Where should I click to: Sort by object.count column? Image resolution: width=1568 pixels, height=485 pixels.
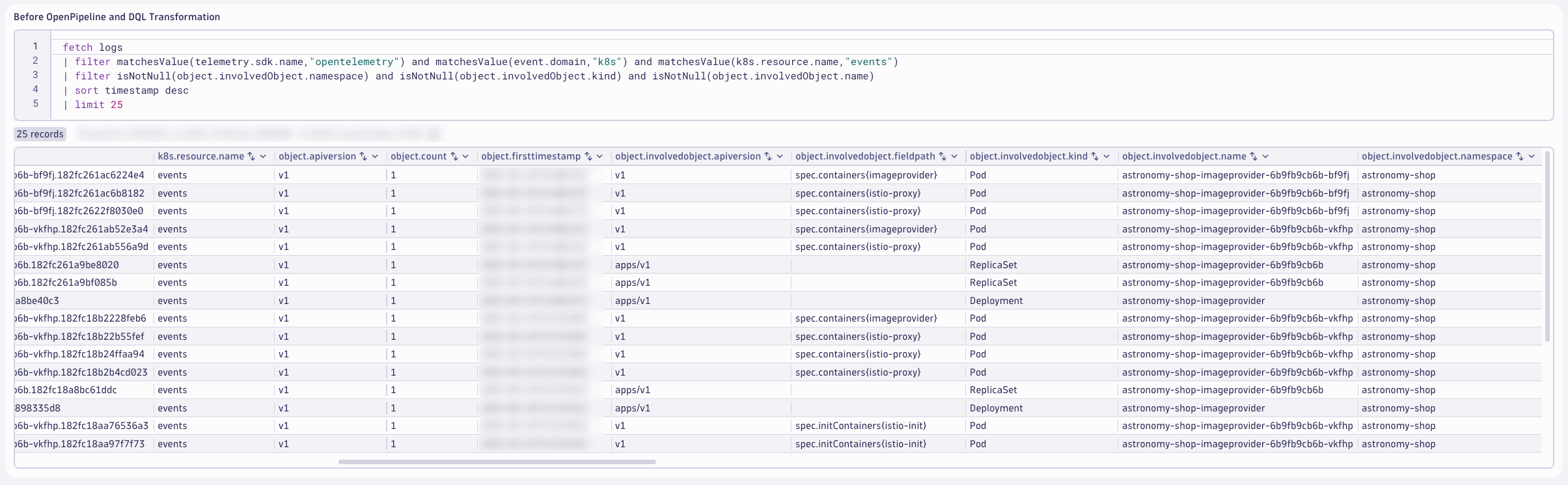(x=454, y=156)
